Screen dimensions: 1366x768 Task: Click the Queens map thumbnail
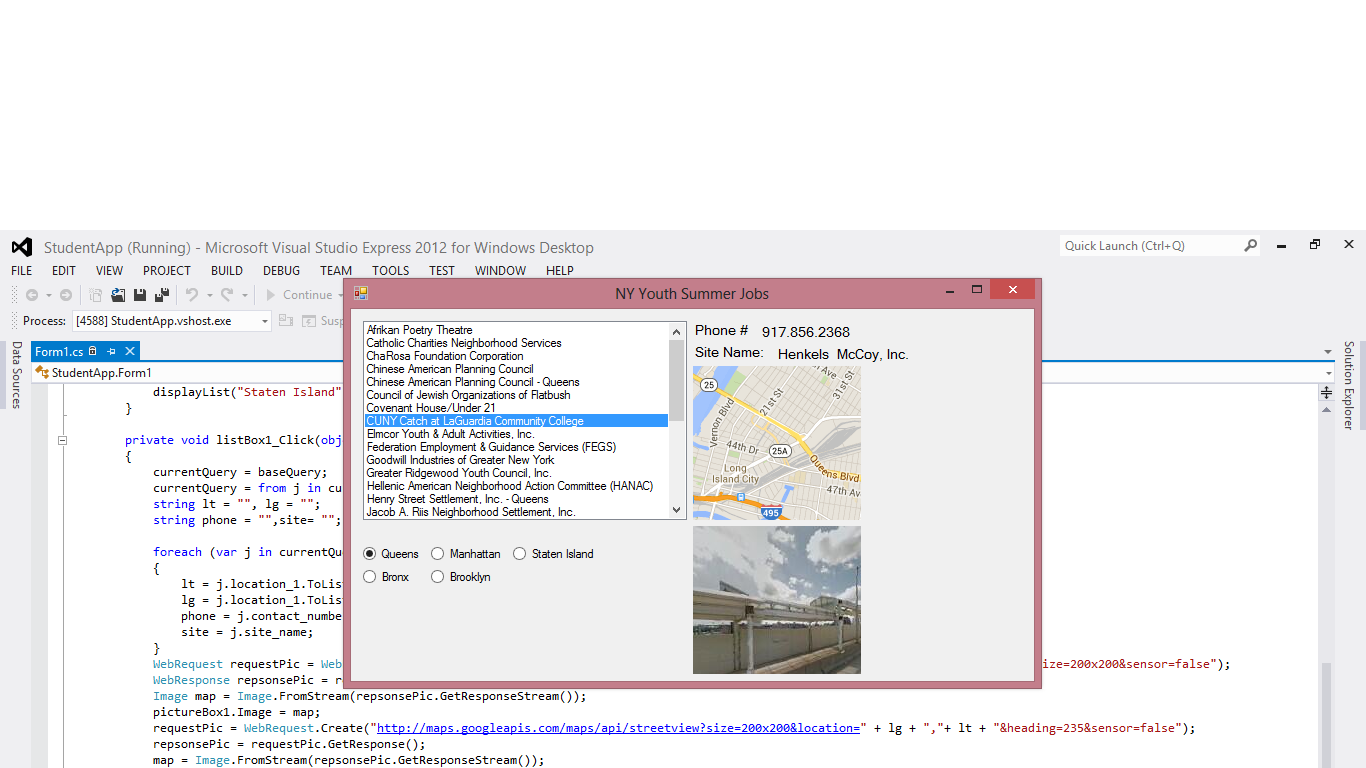coord(777,443)
